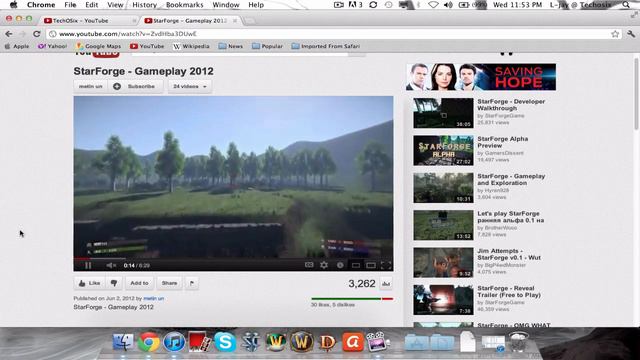The width and height of the screenshot is (640, 360).
Task: Open the Yahoo! bookmark
Action: click(x=52, y=46)
